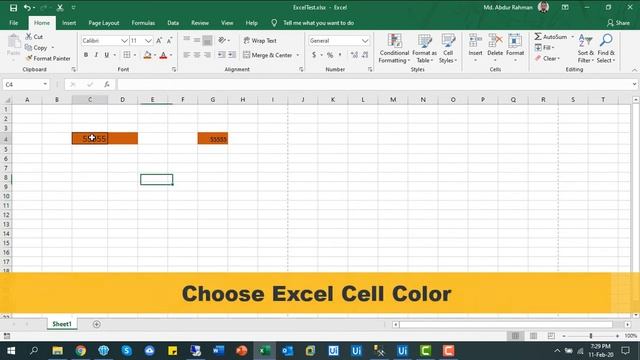Apply accounting dollar format

314,55
